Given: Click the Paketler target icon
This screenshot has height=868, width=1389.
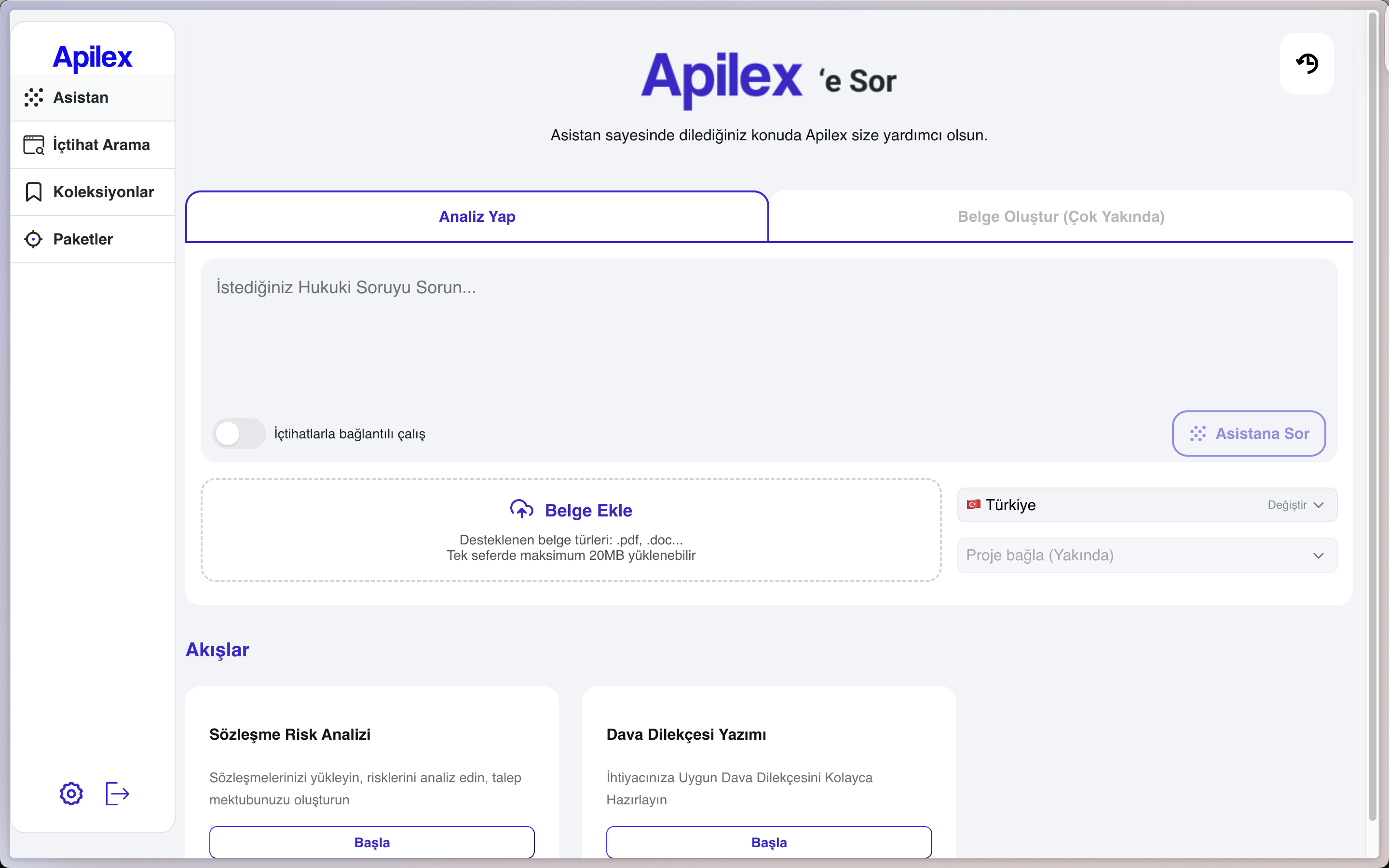Looking at the screenshot, I should [x=34, y=239].
